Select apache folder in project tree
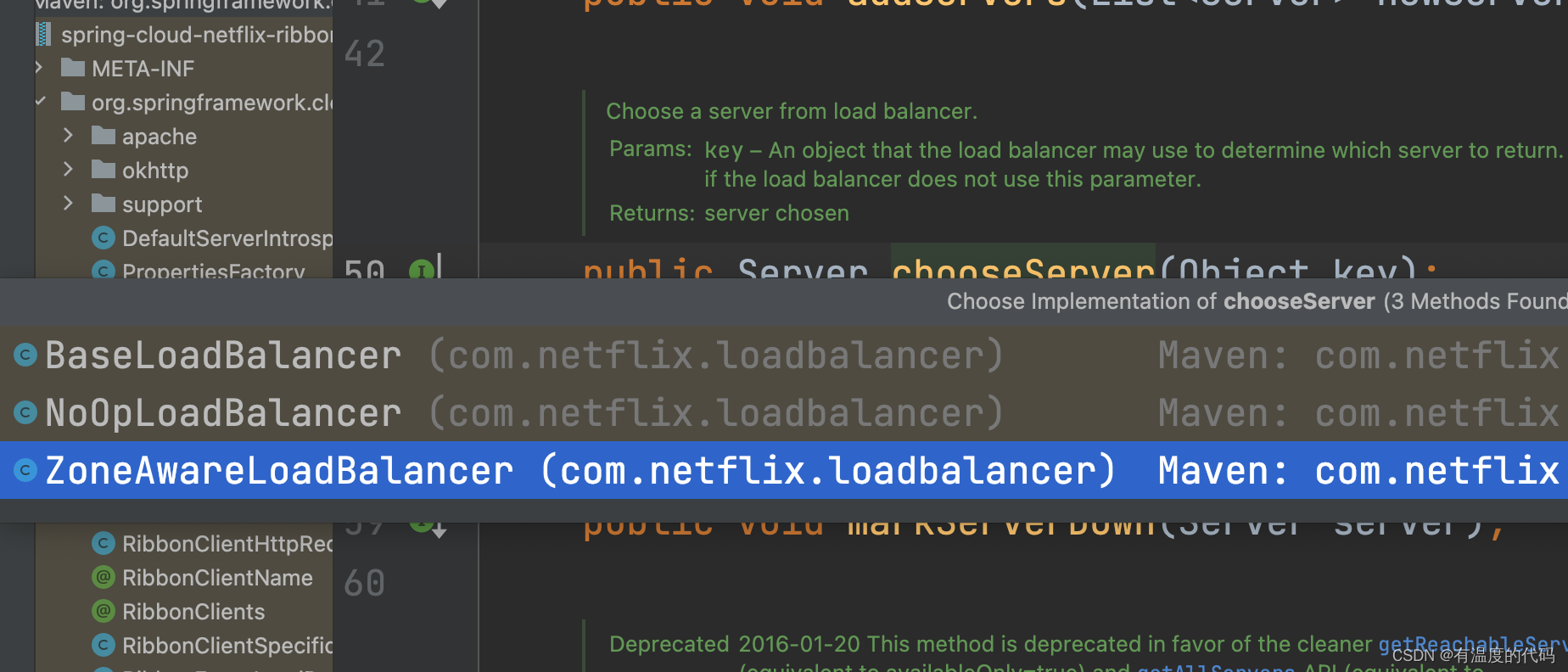Image resolution: width=1568 pixels, height=672 pixels. (159, 137)
